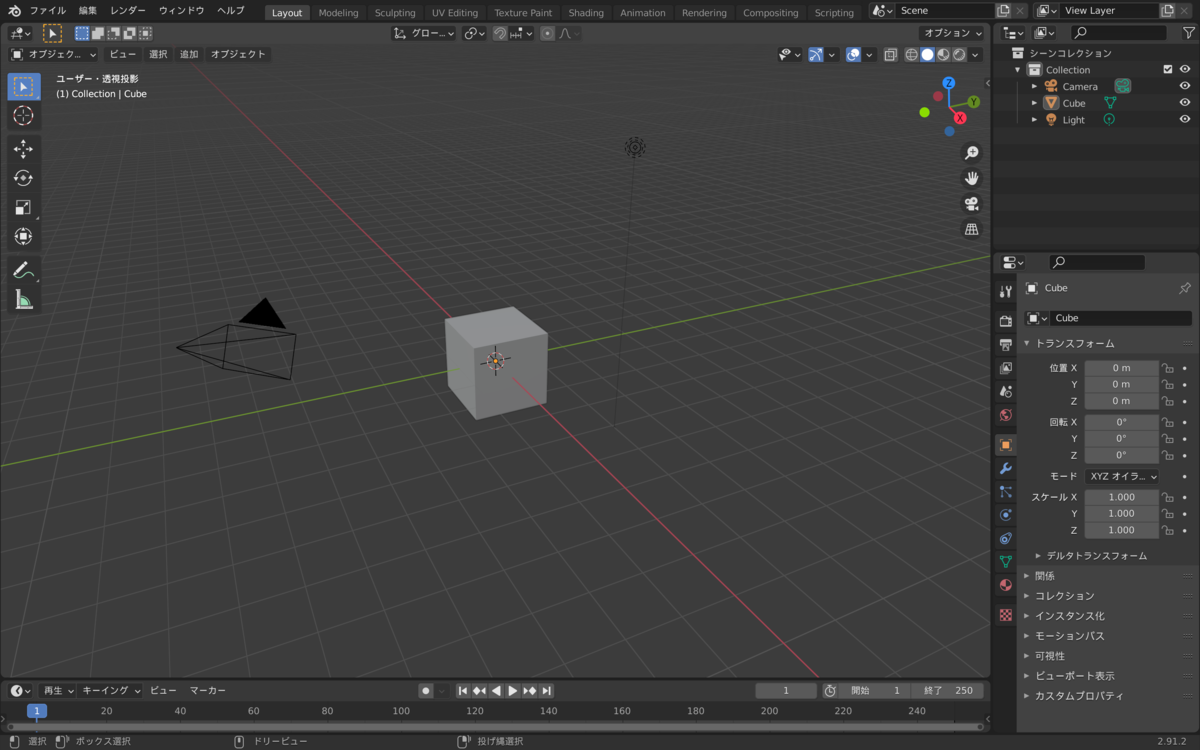Open the キーイング timeline menu
Screen dimensions: 1200x750
[x=111, y=691]
